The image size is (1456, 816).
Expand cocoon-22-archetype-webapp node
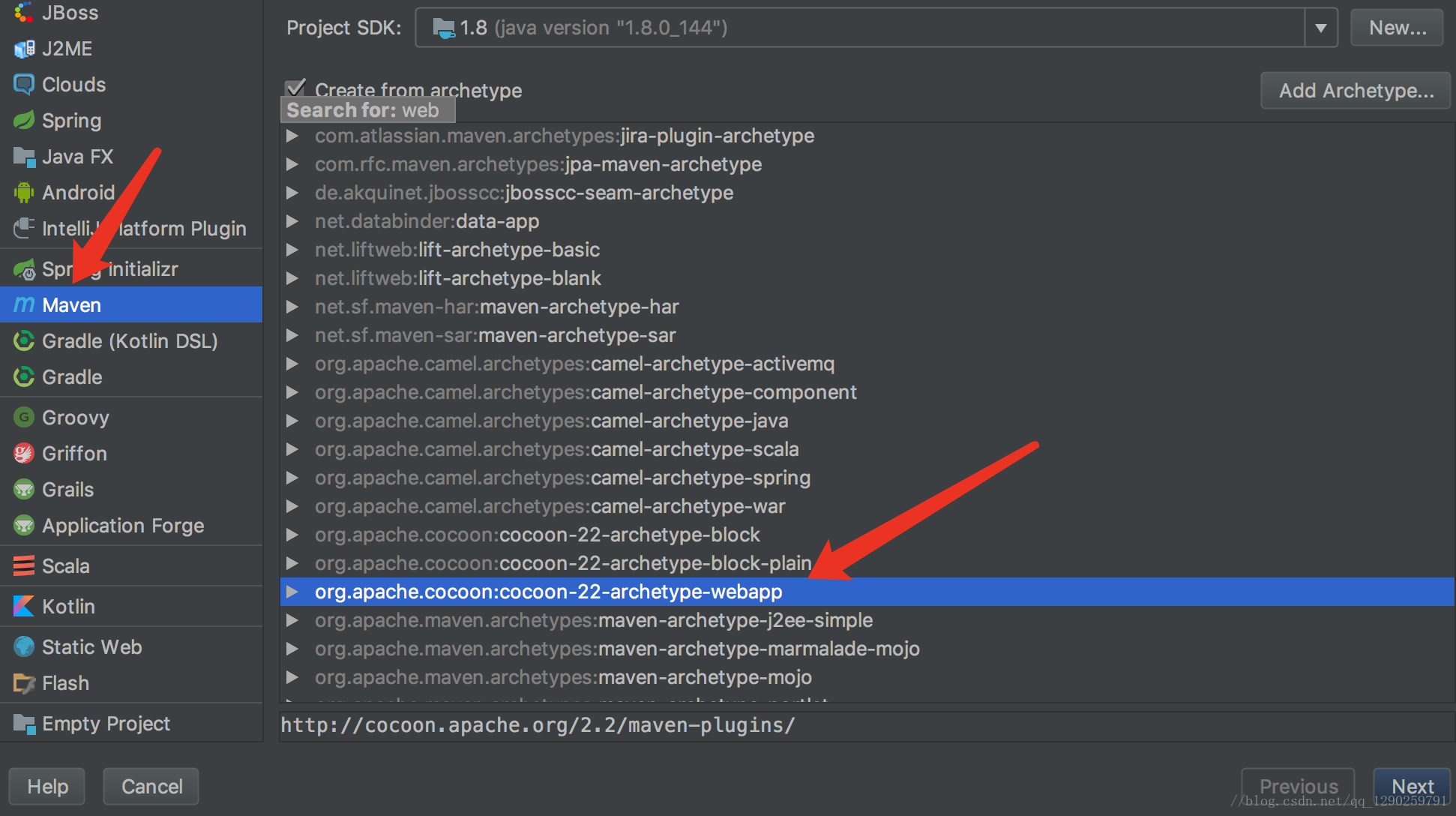292,592
